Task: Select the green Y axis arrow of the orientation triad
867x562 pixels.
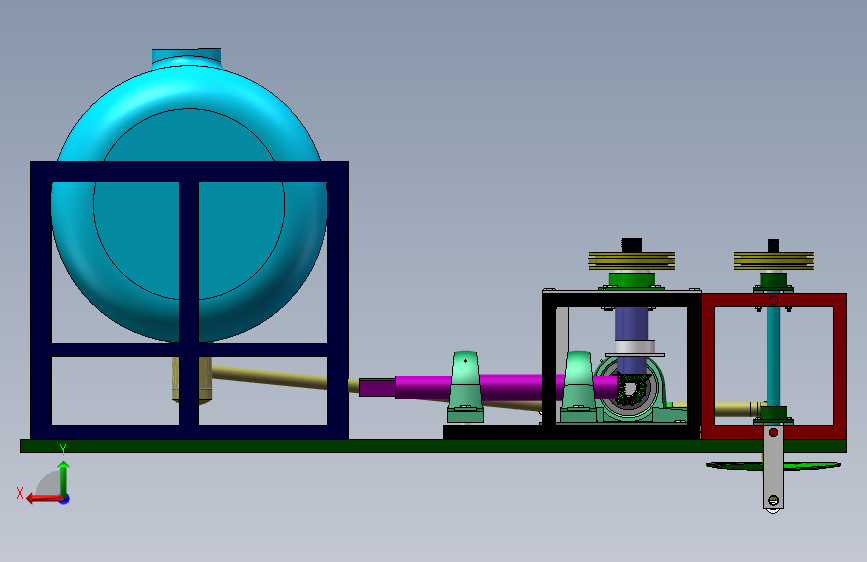Action: [x=64, y=478]
